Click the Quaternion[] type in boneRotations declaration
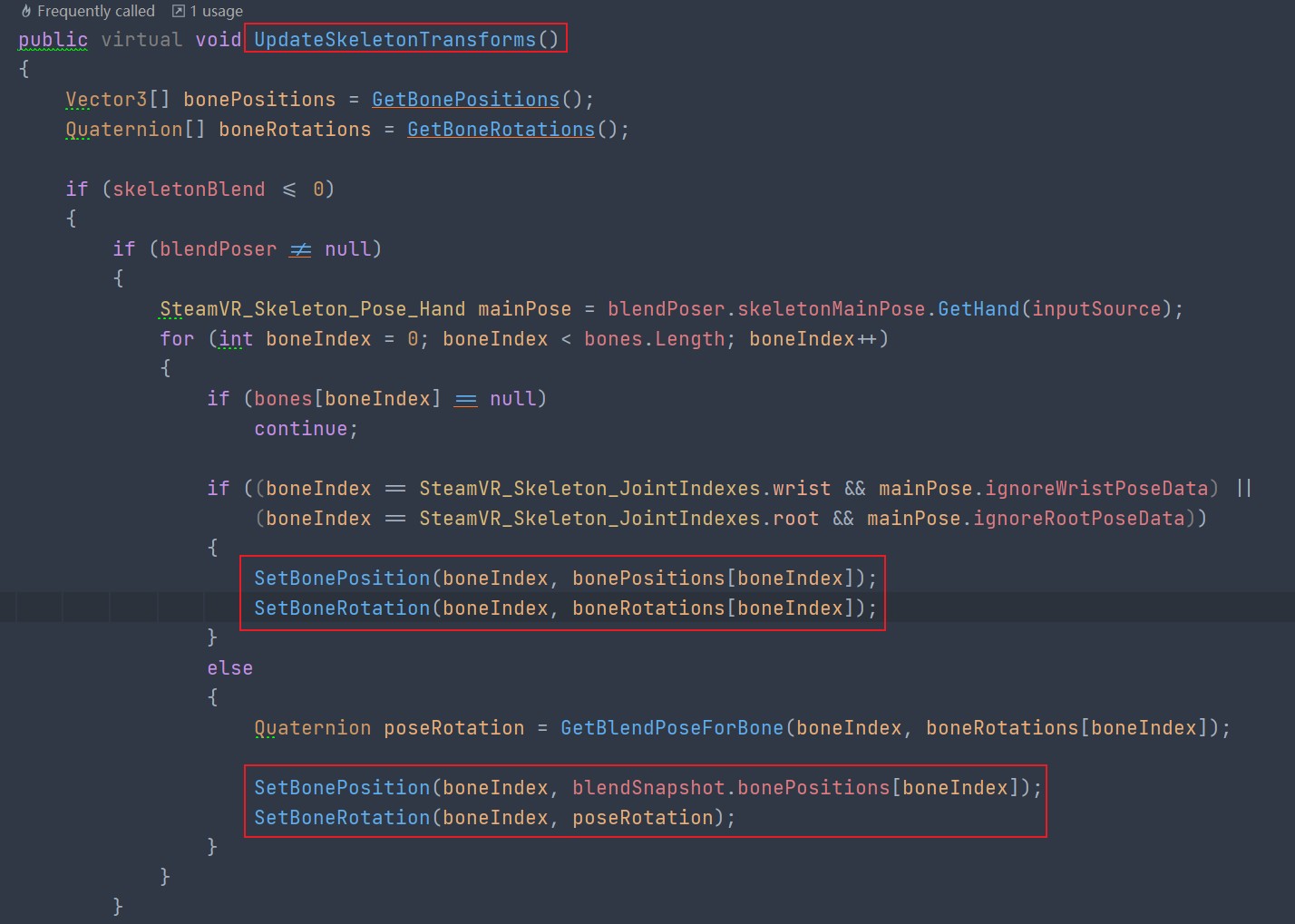The height and width of the screenshot is (924, 1295). point(136,129)
